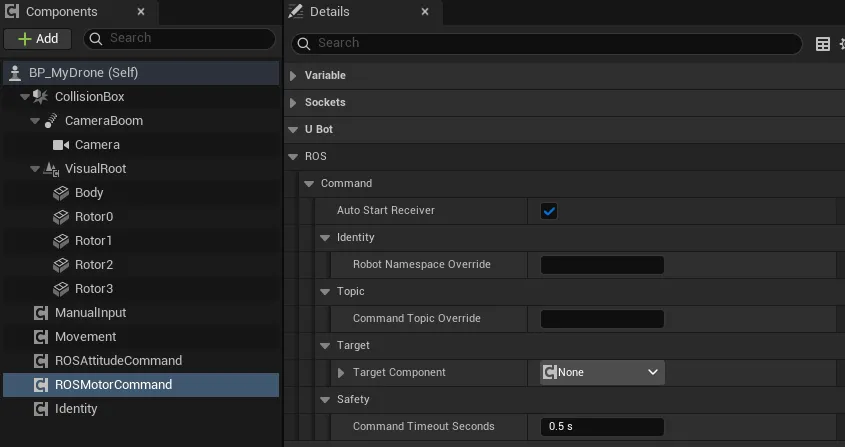This screenshot has width=845, height=447.
Task: Switch to the Details tab
Action: pyautogui.click(x=329, y=12)
